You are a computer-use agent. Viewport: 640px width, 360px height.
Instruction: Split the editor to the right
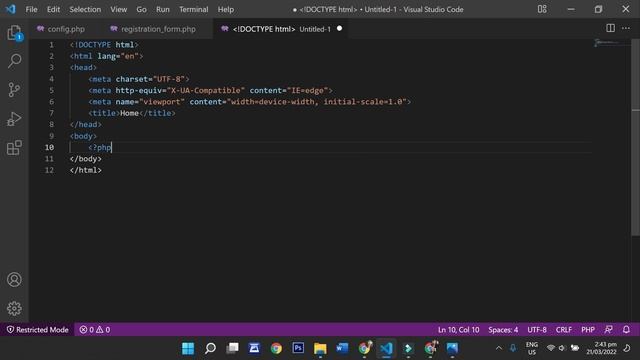point(610,28)
